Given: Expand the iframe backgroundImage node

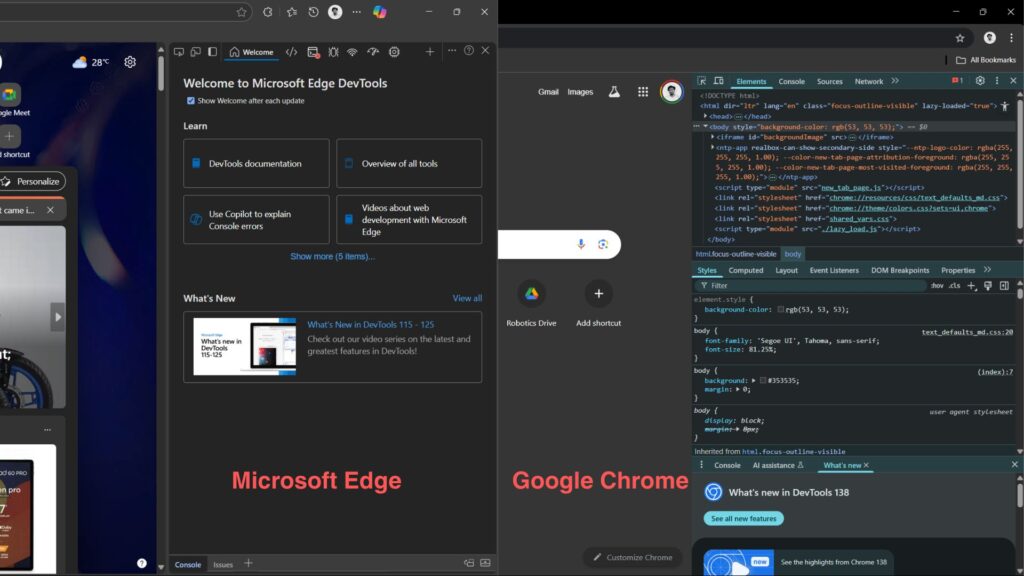Looking at the screenshot, I should click(x=713, y=137).
